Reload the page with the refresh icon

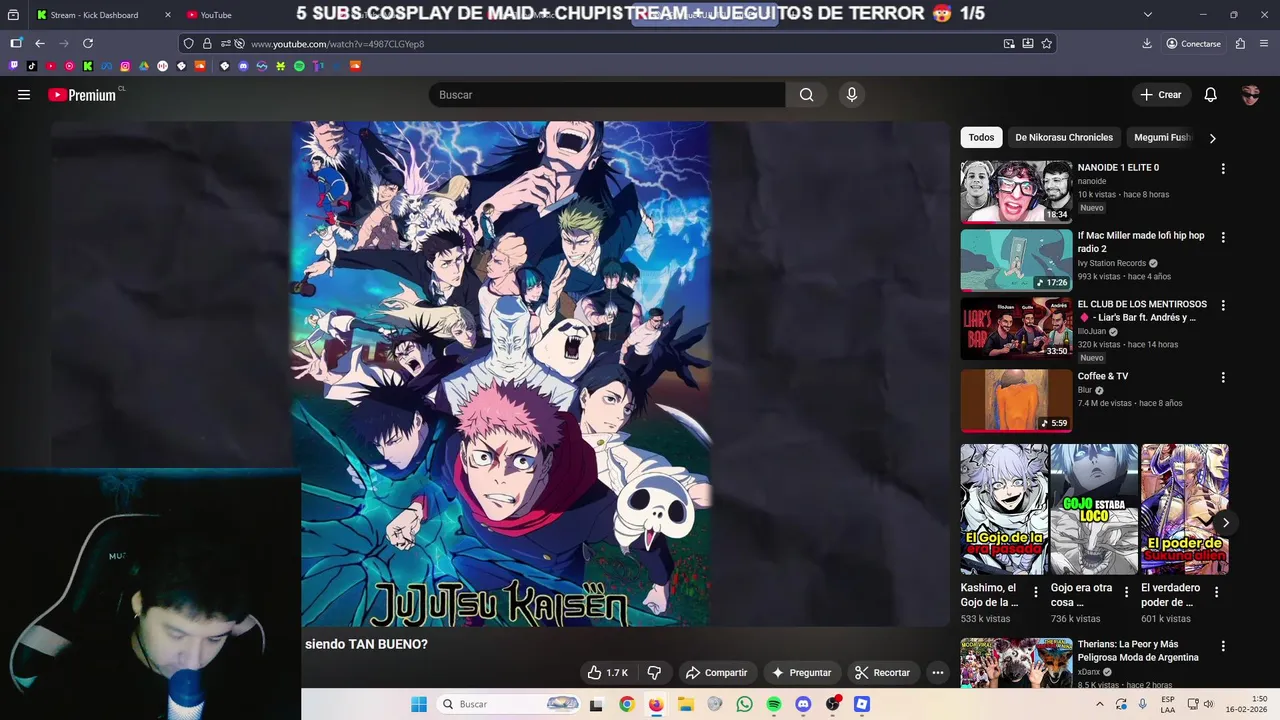coord(88,44)
